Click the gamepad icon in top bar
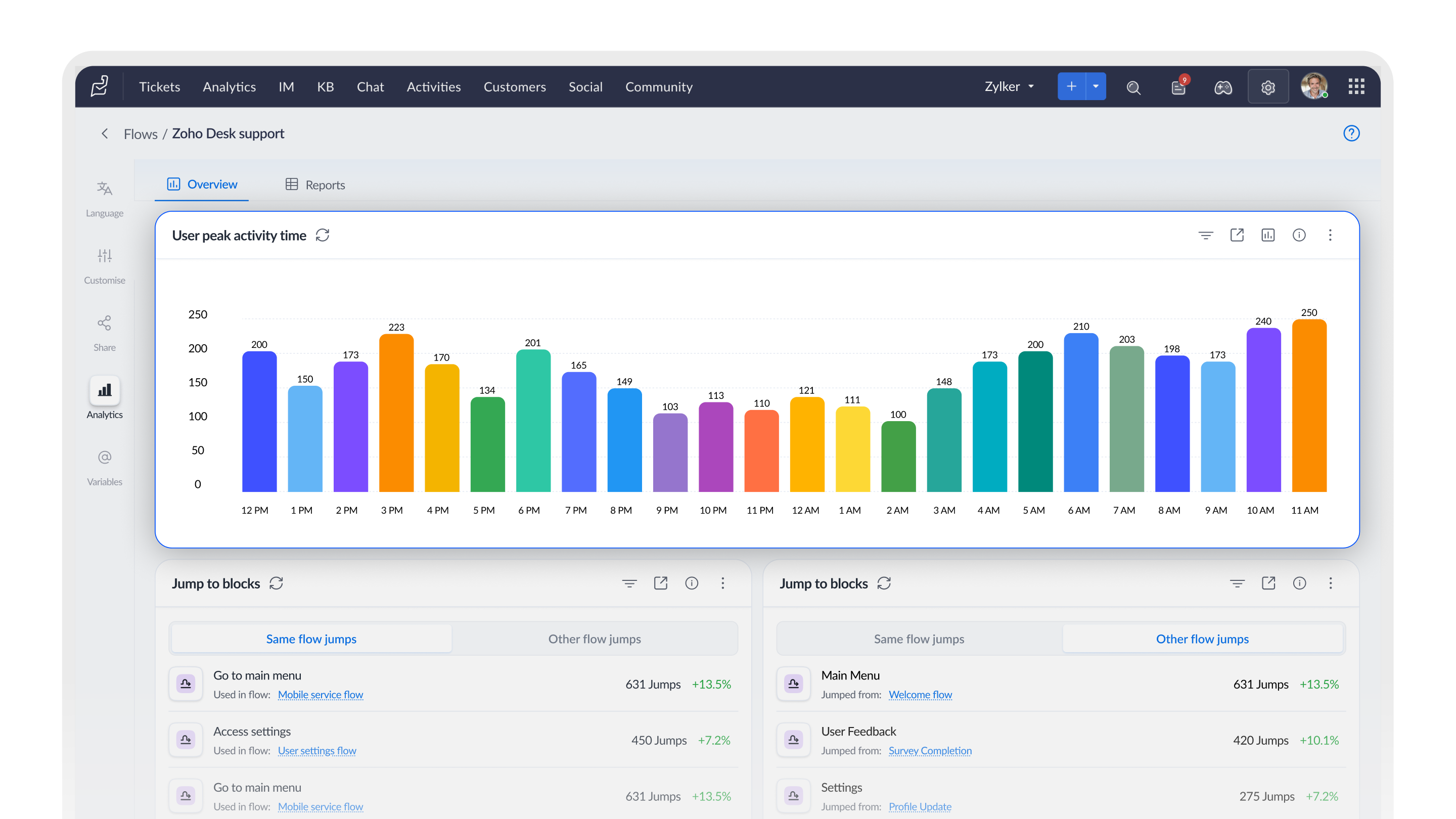This screenshot has width=1456, height=819. (1223, 87)
